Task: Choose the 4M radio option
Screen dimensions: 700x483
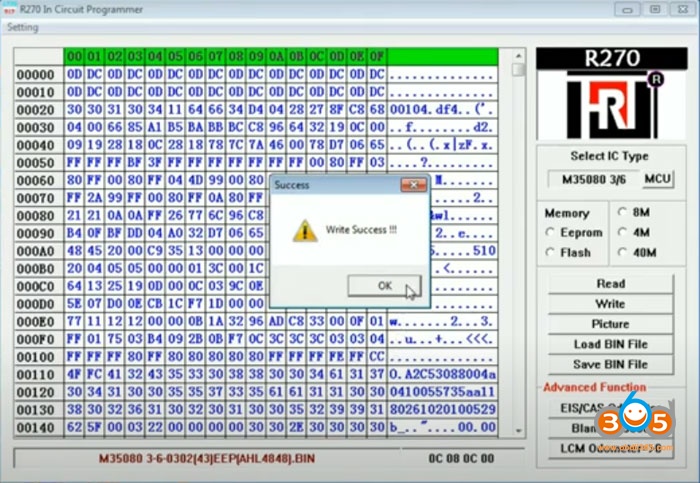Action: click(622, 232)
